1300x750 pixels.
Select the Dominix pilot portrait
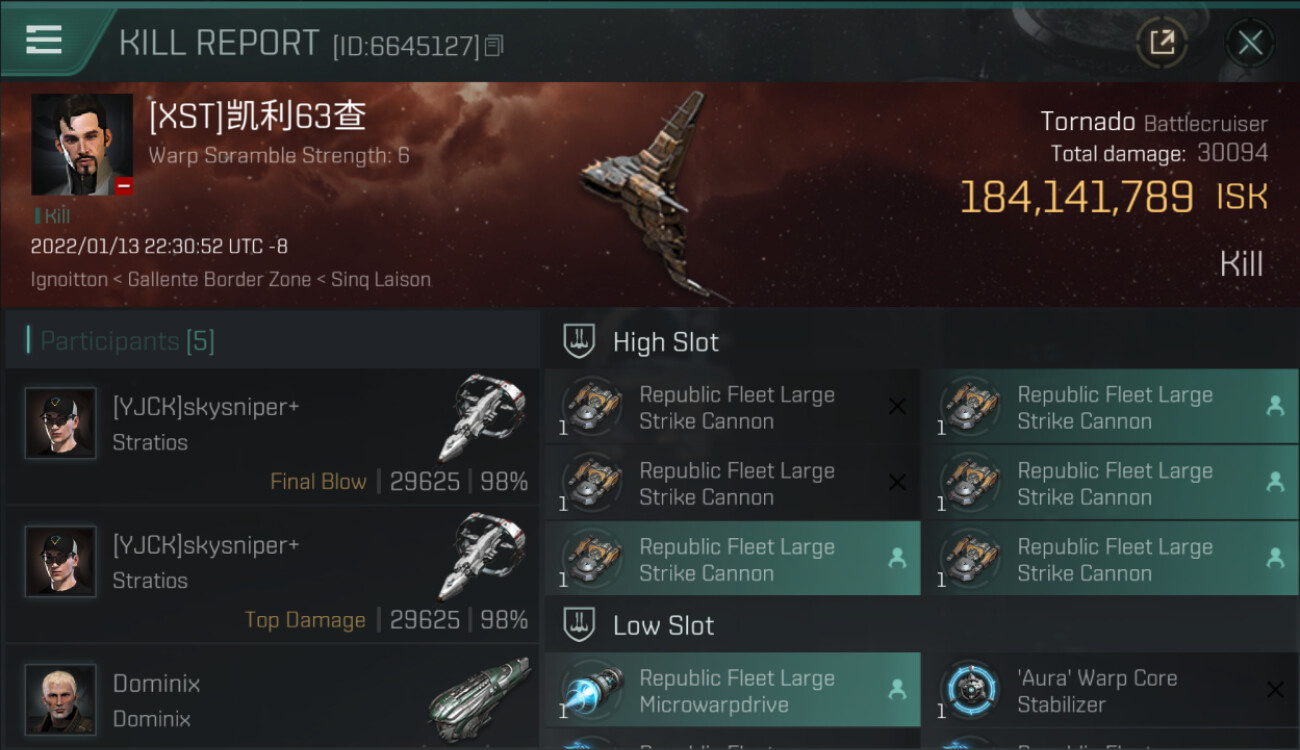[61, 699]
